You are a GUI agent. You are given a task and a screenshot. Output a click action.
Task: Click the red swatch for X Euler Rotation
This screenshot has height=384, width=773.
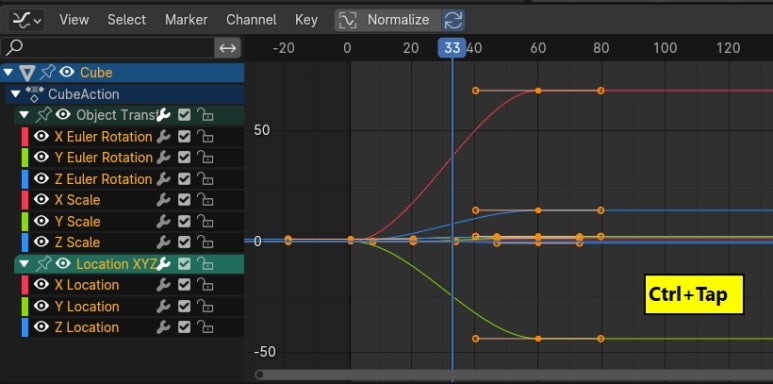click(x=25, y=137)
